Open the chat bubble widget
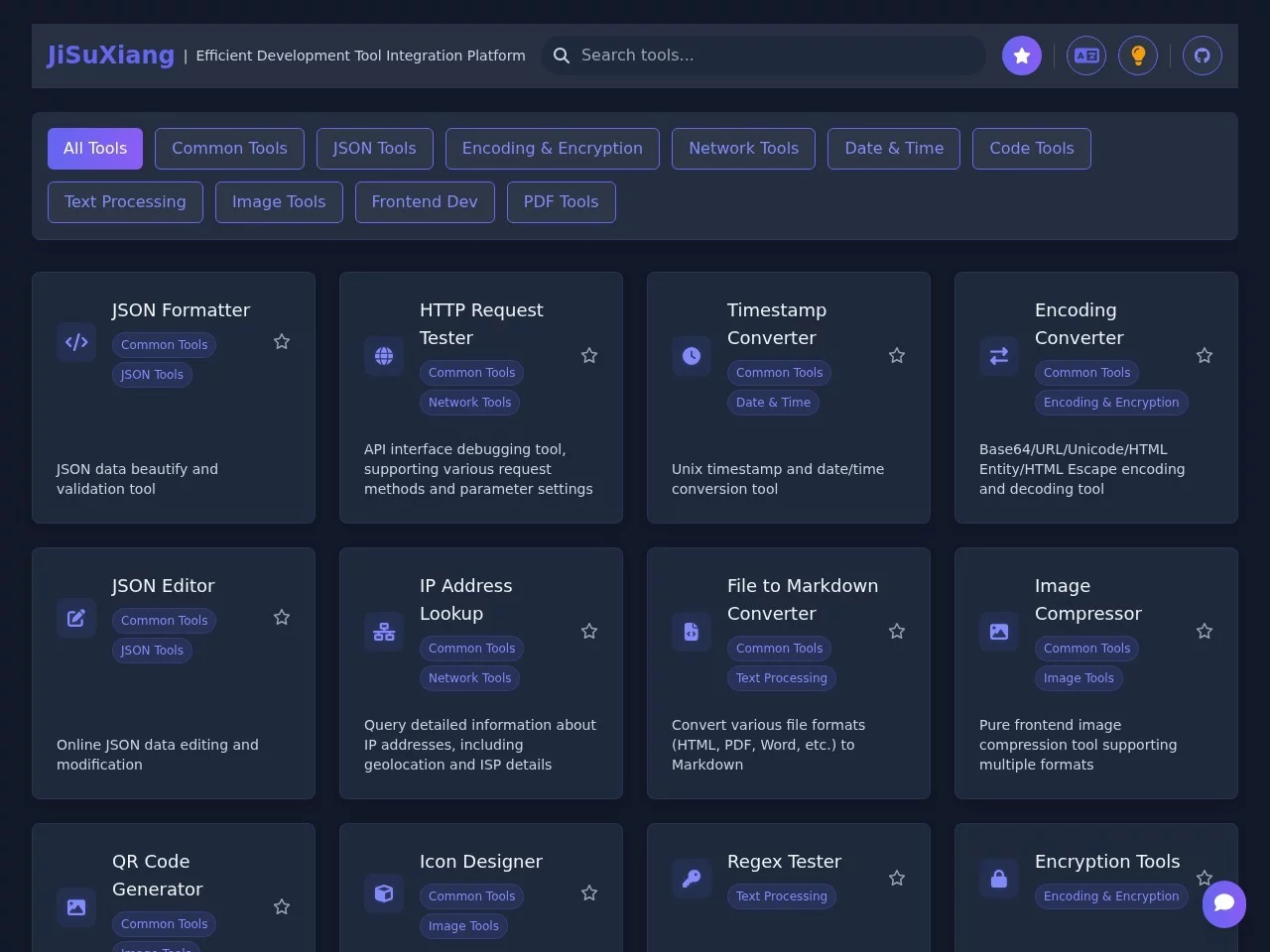Viewport: 1270px width, 952px height. [1224, 903]
